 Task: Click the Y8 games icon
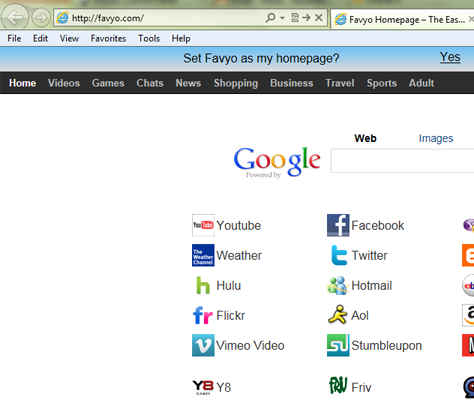coord(203,387)
